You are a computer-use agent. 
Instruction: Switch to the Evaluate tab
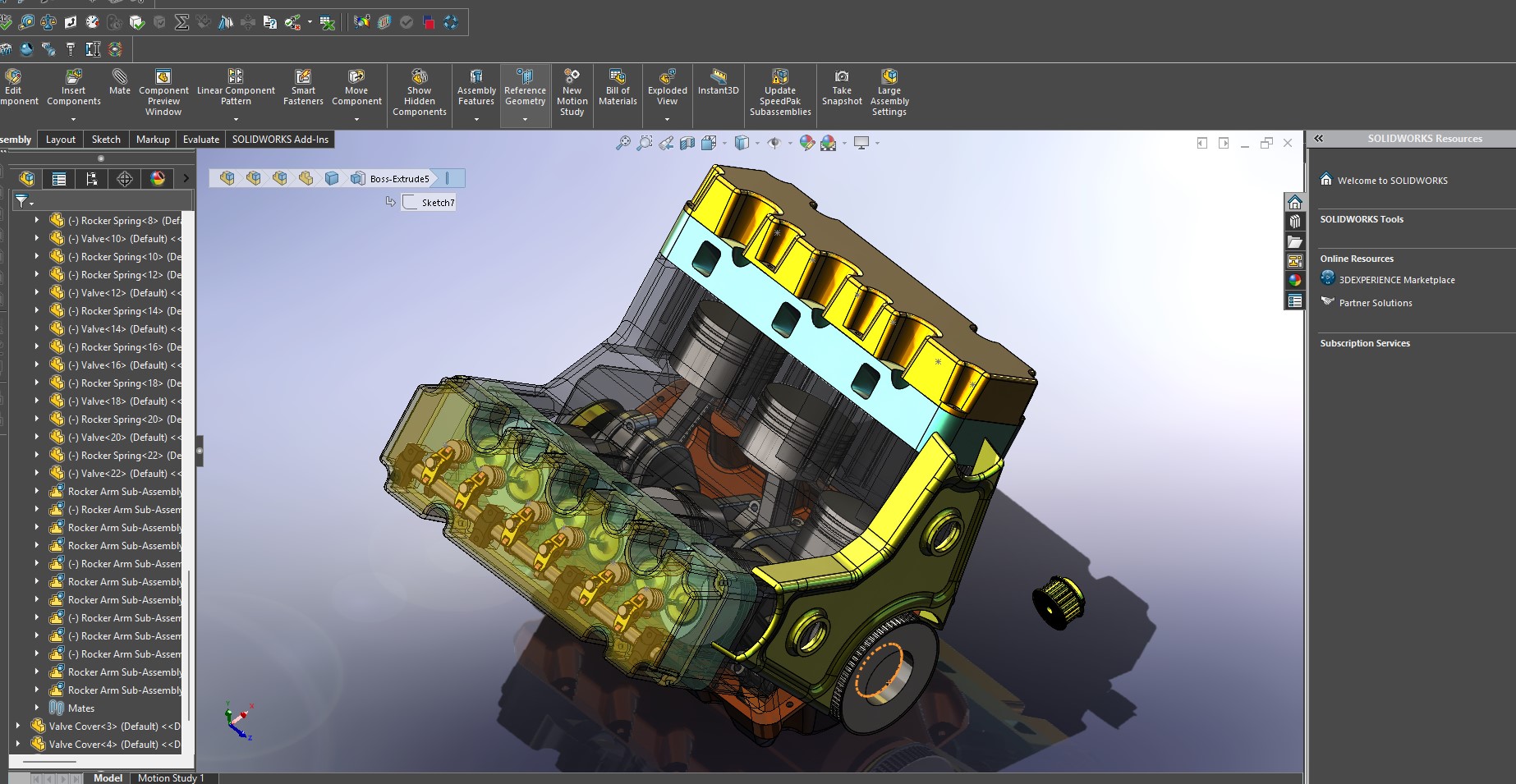click(x=200, y=139)
